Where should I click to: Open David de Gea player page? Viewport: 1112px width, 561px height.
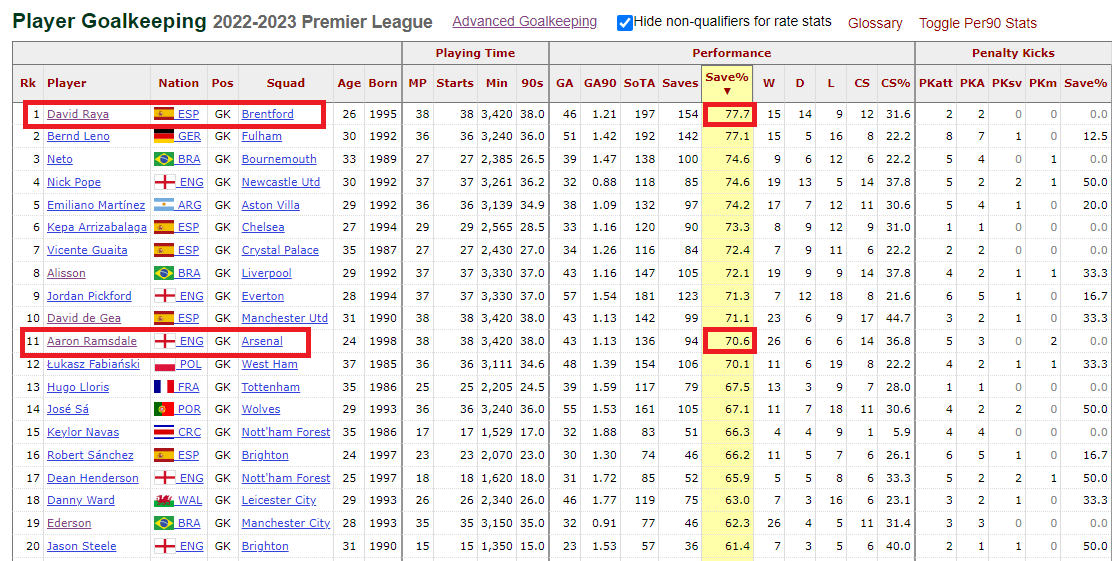click(84, 318)
